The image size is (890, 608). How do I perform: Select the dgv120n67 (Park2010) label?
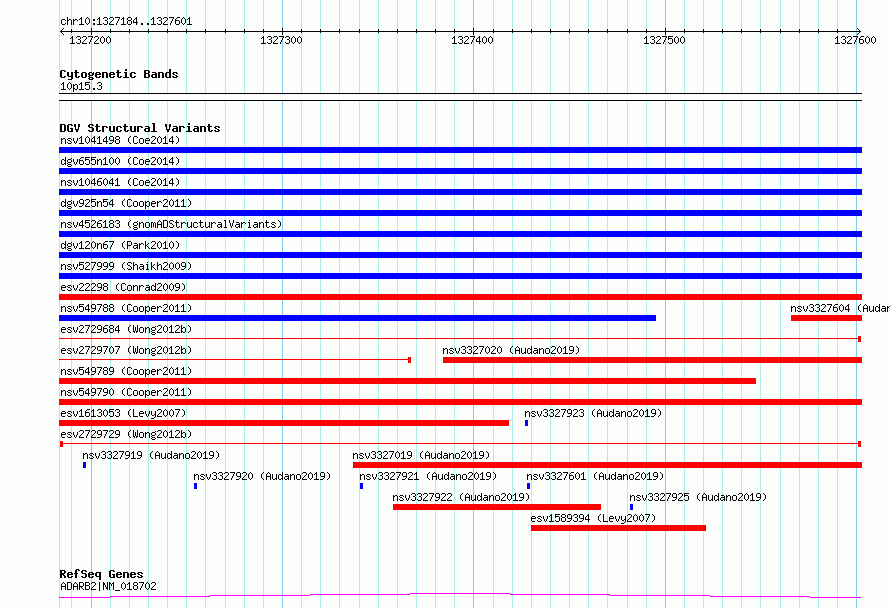click(x=120, y=245)
